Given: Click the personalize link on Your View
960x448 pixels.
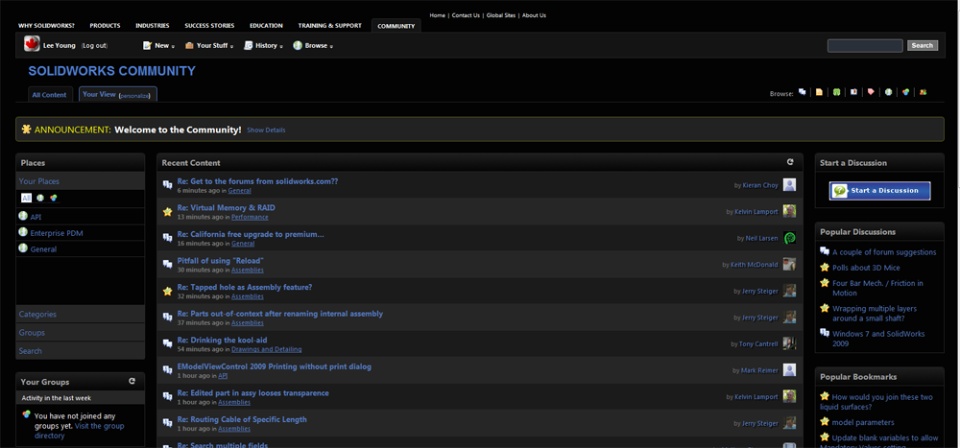Looking at the screenshot, I should (134, 96).
